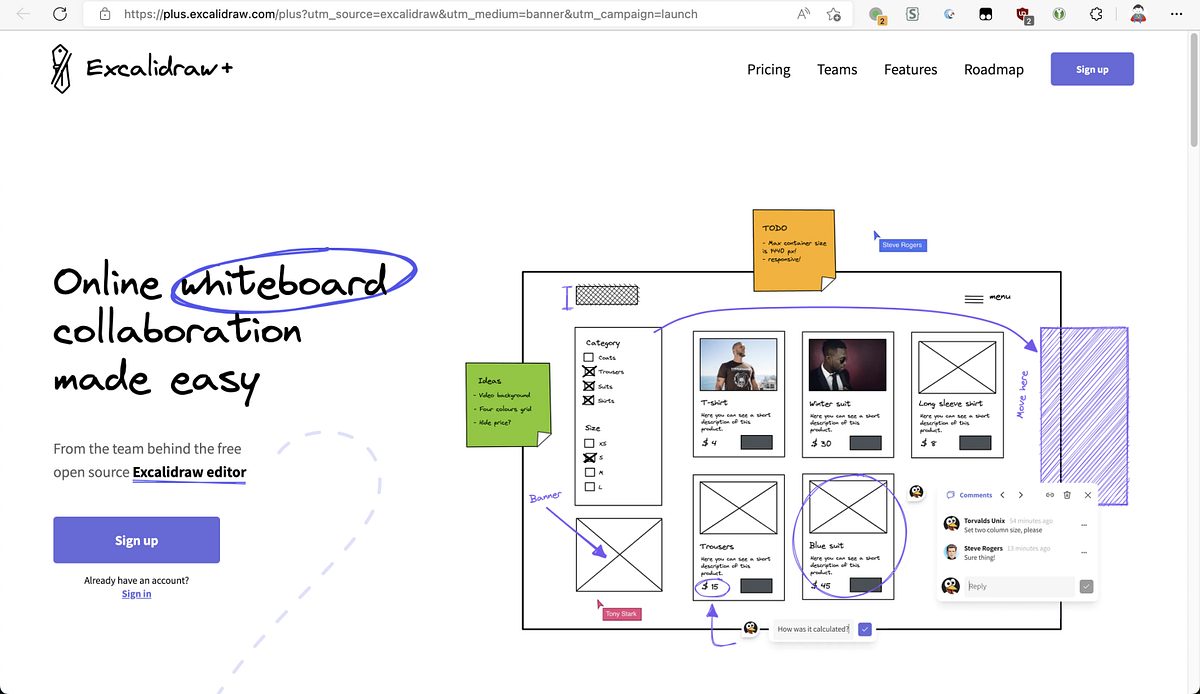Viewport: 1200px width, 694px height.
Task: Open the green extension icon with orange 2 badge
Action: (x=877, y=14)
